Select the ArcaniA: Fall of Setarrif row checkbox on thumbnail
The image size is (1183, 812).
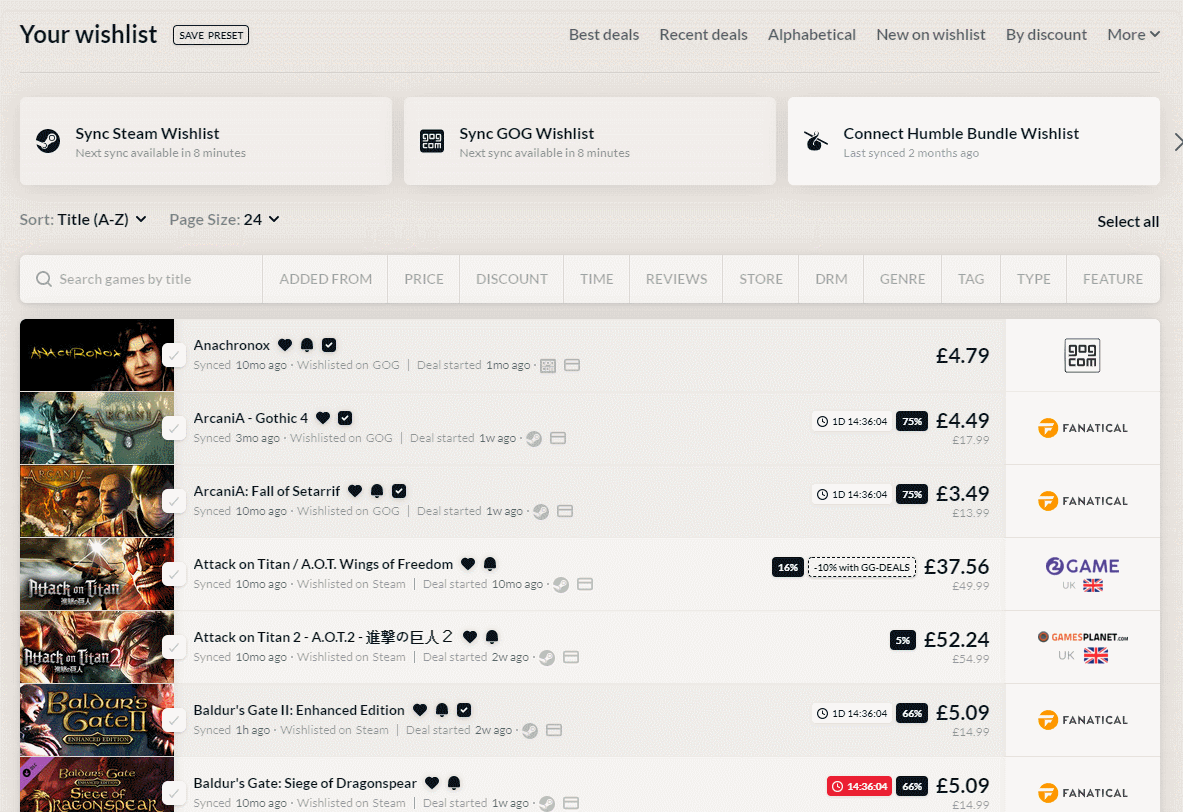coord(174,501)
